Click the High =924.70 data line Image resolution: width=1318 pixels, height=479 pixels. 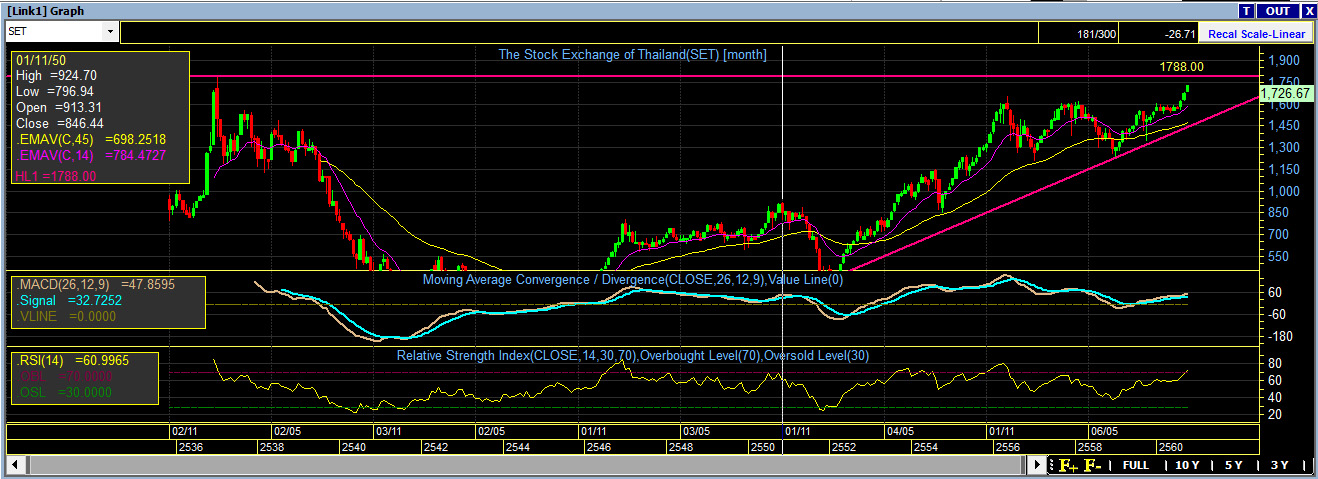click(x=56, y=75)
